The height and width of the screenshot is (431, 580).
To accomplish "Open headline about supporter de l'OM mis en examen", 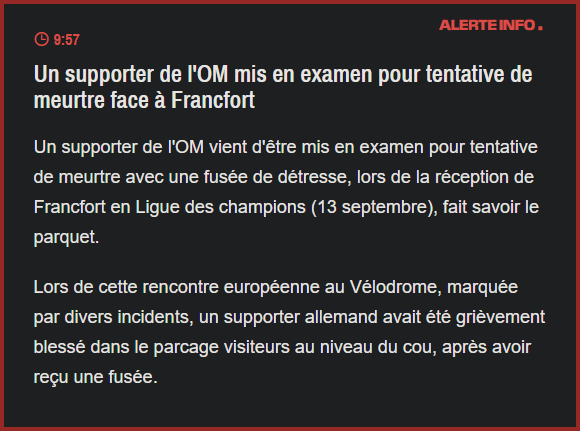I will 283,87.
